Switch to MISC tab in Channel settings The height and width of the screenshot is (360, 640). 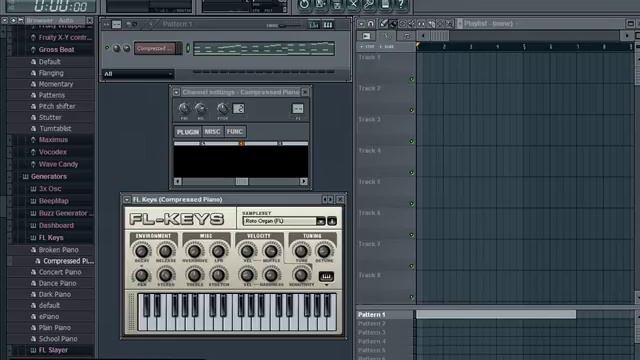[x=212, y=132]
